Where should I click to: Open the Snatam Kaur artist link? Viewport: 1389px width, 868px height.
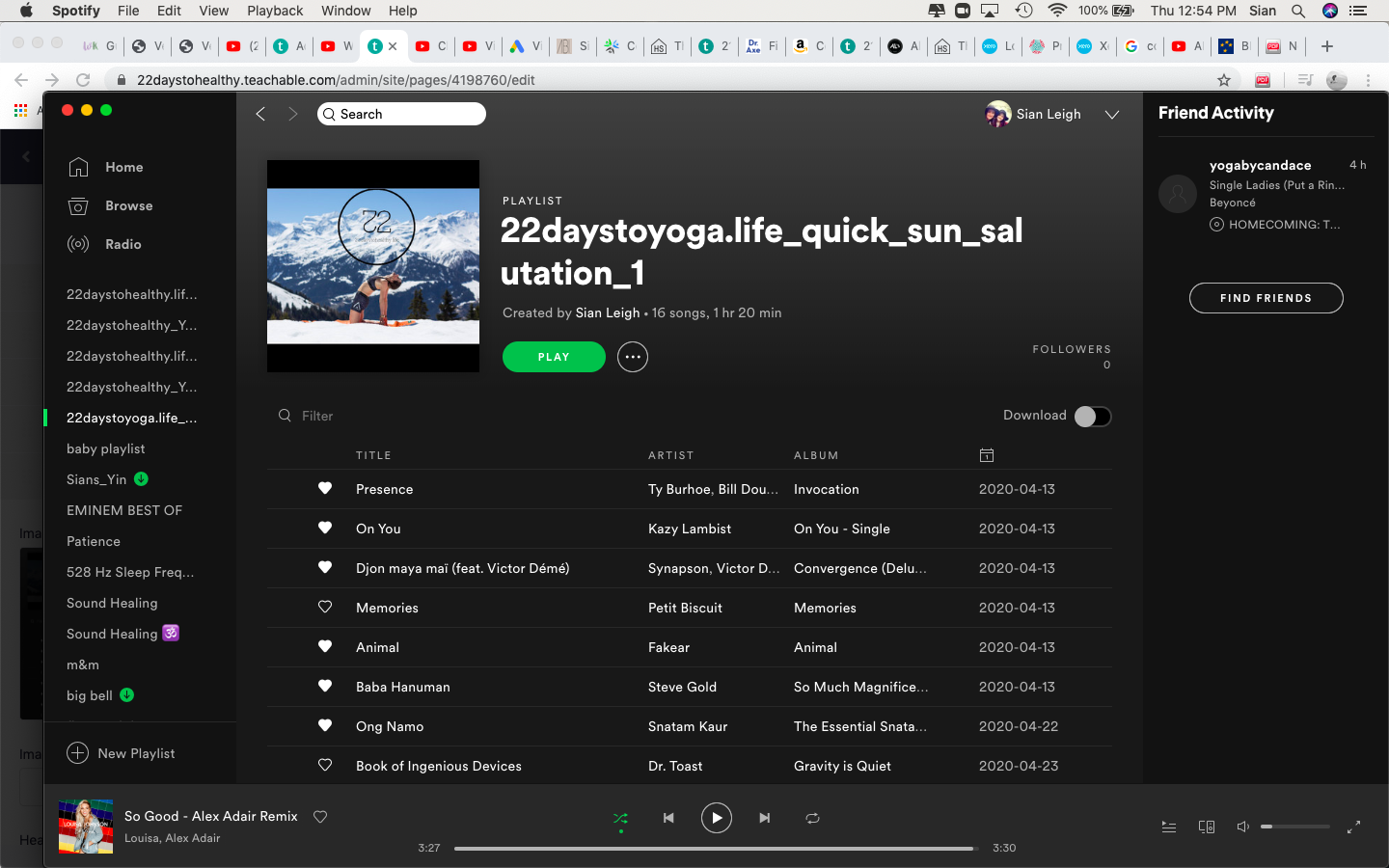coord(688,726)
